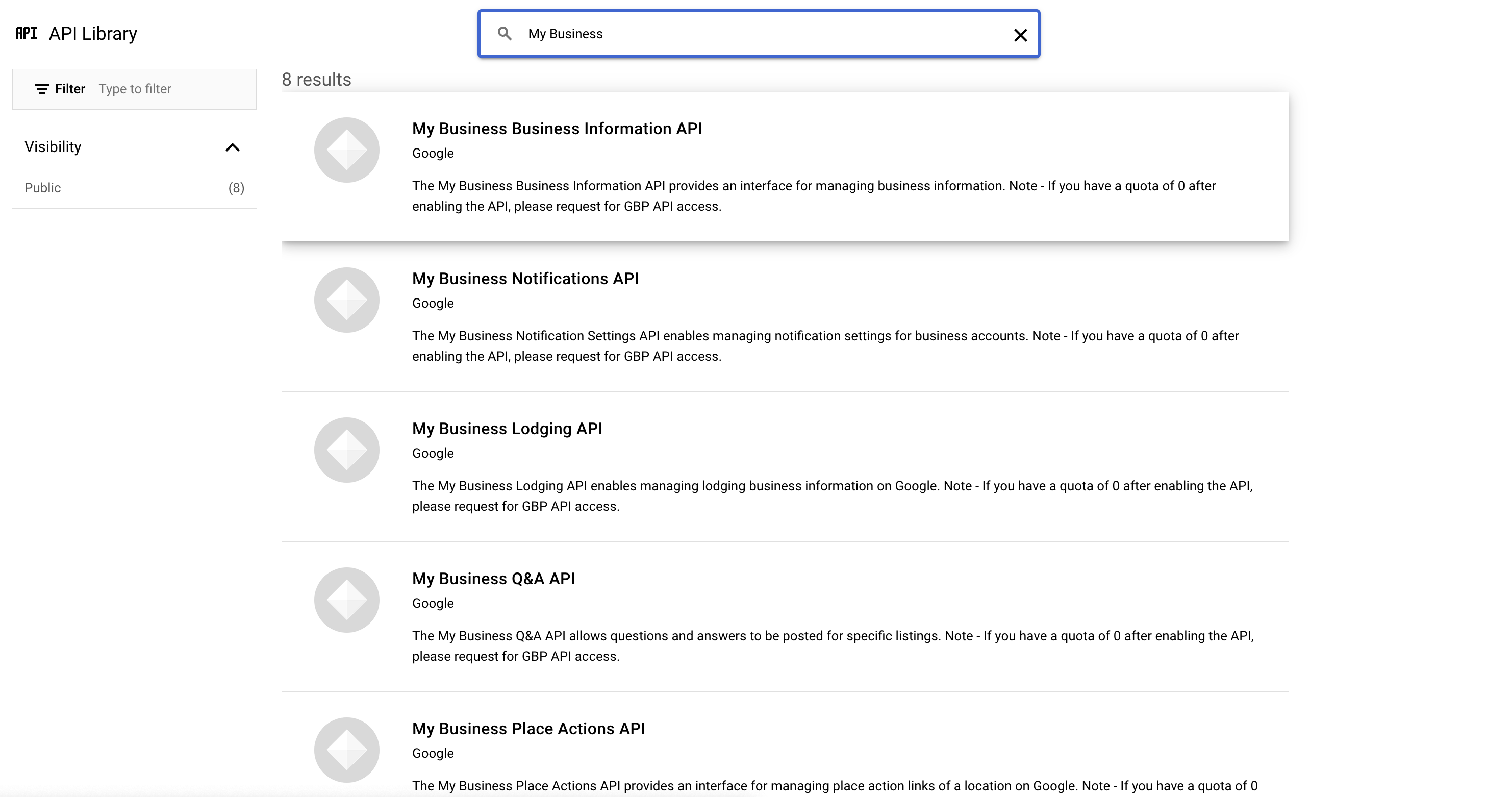Click the Lodging API description text
Viewport: 1512px width, 797px height.
(833, 496)
